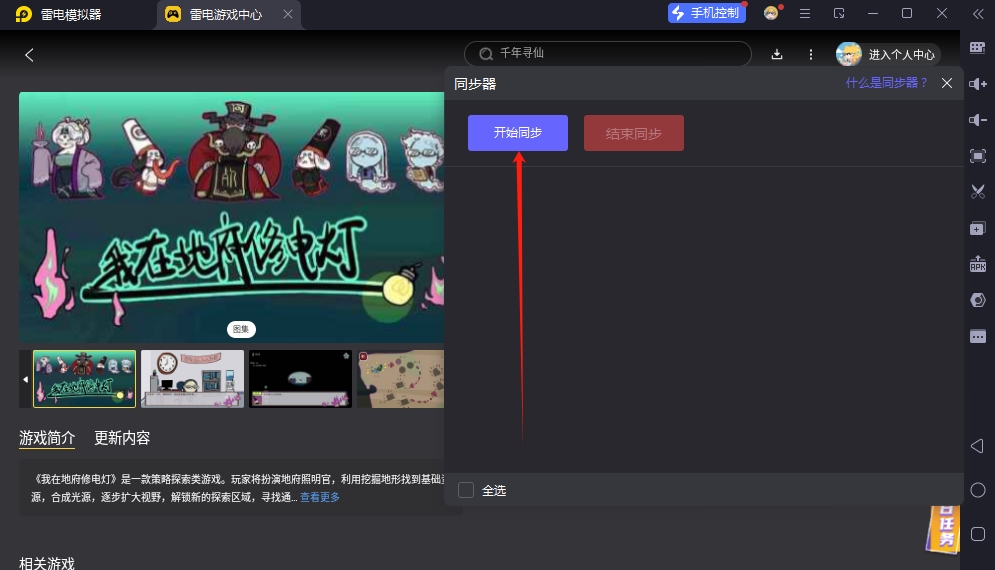Close the 雷电游戏中心 tab
This screenshot has width=995, height=570.
tap(287, 14)
